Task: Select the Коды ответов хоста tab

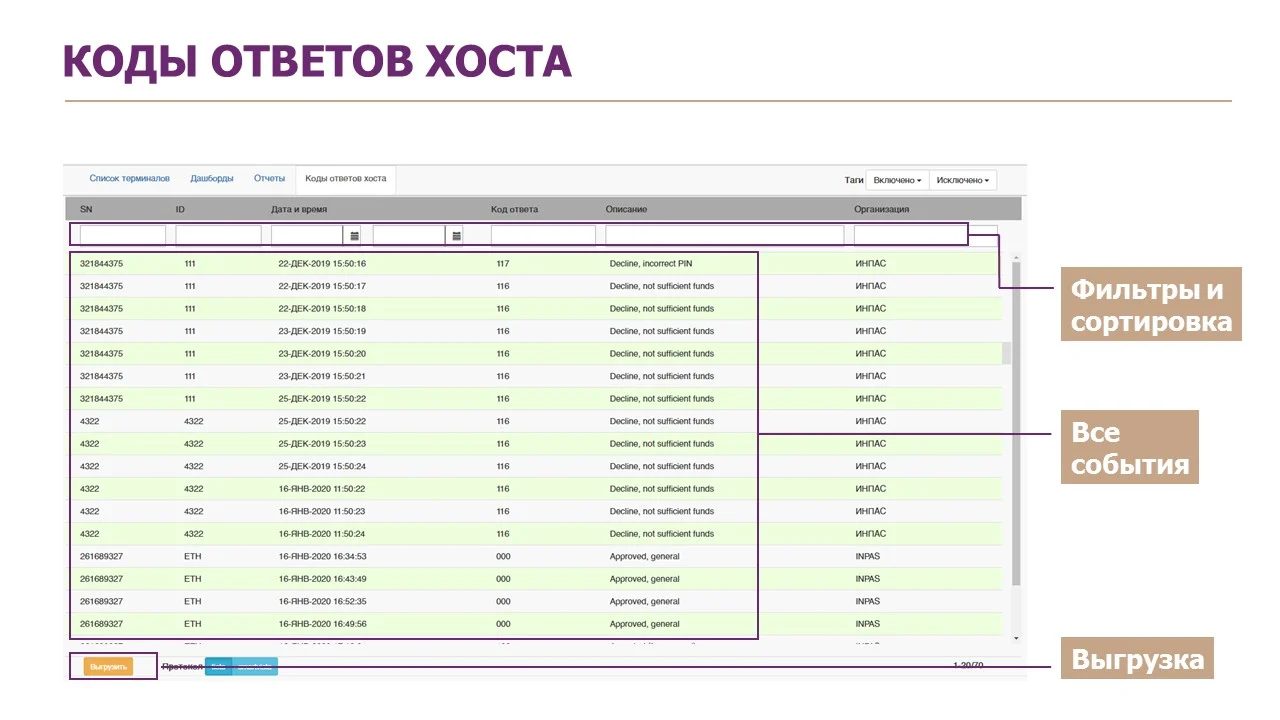Action: (346, 179)
